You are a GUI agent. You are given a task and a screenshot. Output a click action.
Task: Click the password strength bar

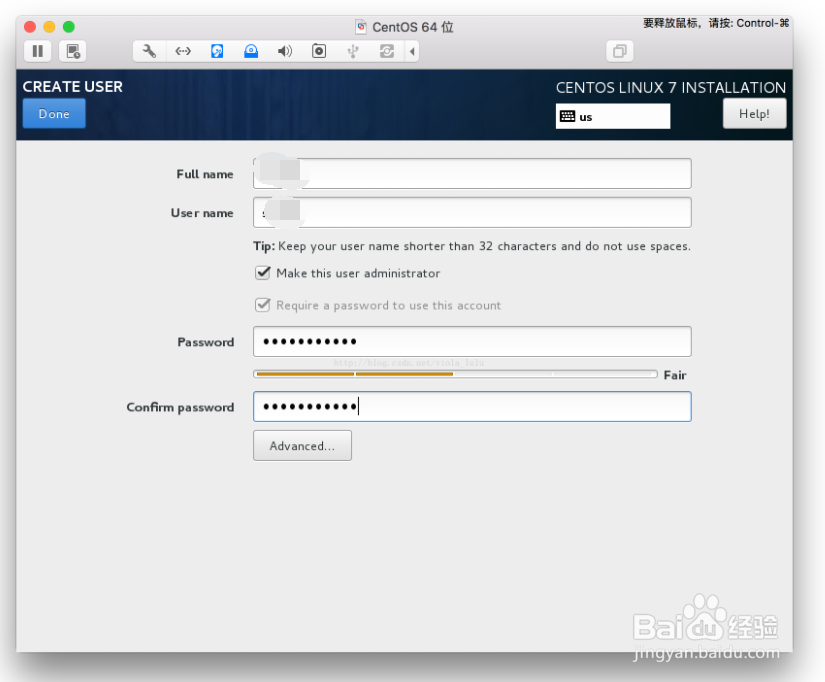click(x=455, y=374)
